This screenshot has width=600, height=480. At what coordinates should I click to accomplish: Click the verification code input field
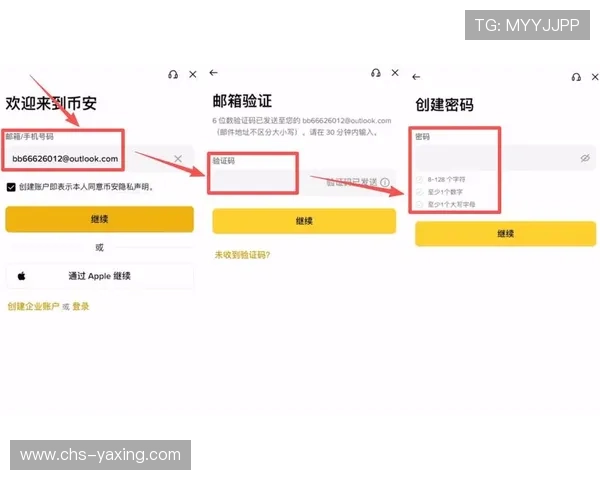click(304, 182)
